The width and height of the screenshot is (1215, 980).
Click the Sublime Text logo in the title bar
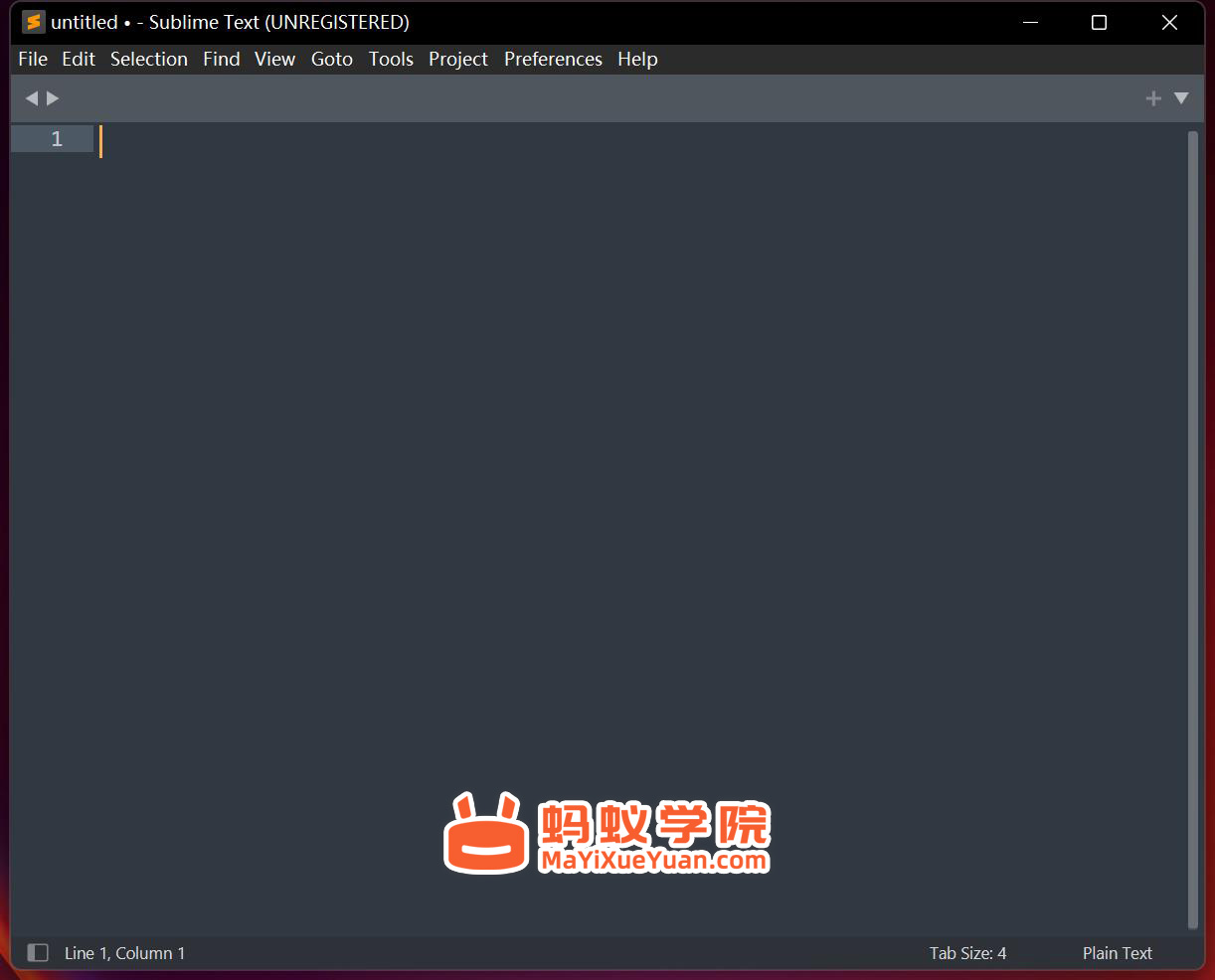34,22
